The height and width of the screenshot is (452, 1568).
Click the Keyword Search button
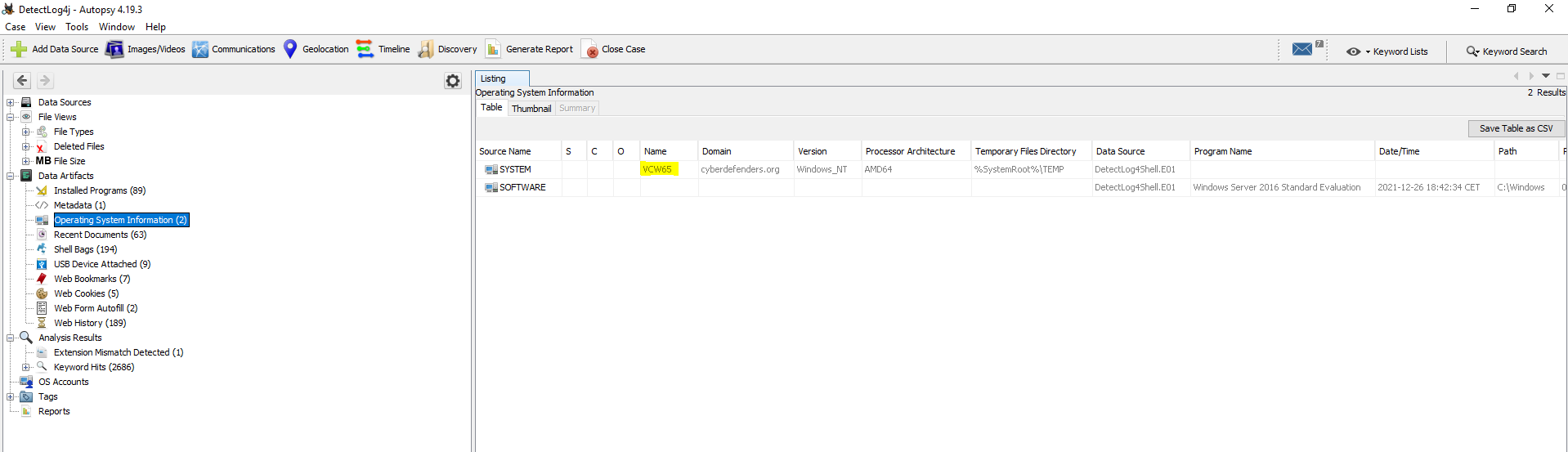1507,51
